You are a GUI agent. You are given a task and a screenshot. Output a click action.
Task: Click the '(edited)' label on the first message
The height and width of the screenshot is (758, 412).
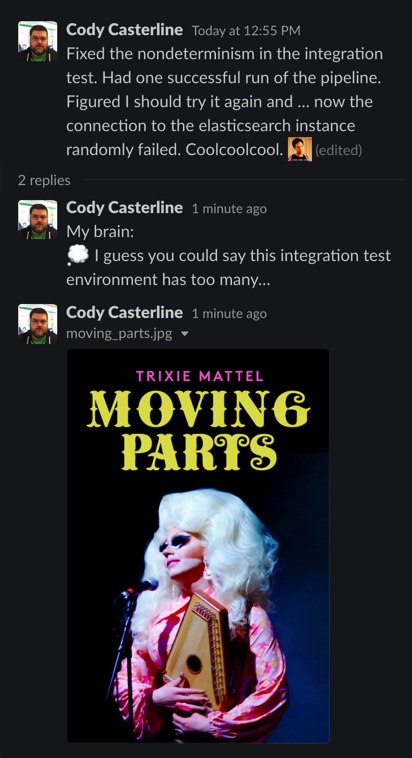coord(338,150)
